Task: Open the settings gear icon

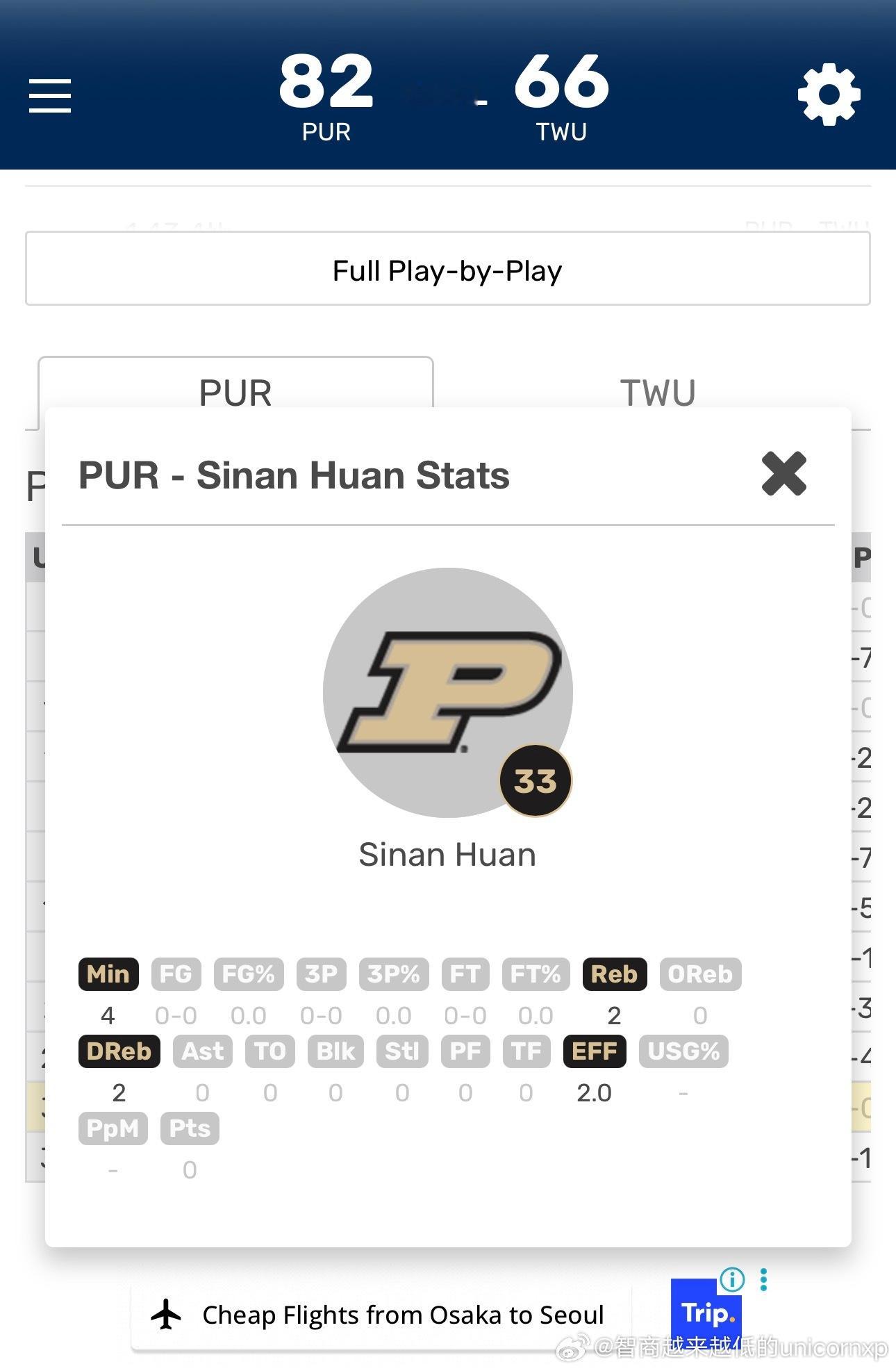Action: click(x=829, y=95)
